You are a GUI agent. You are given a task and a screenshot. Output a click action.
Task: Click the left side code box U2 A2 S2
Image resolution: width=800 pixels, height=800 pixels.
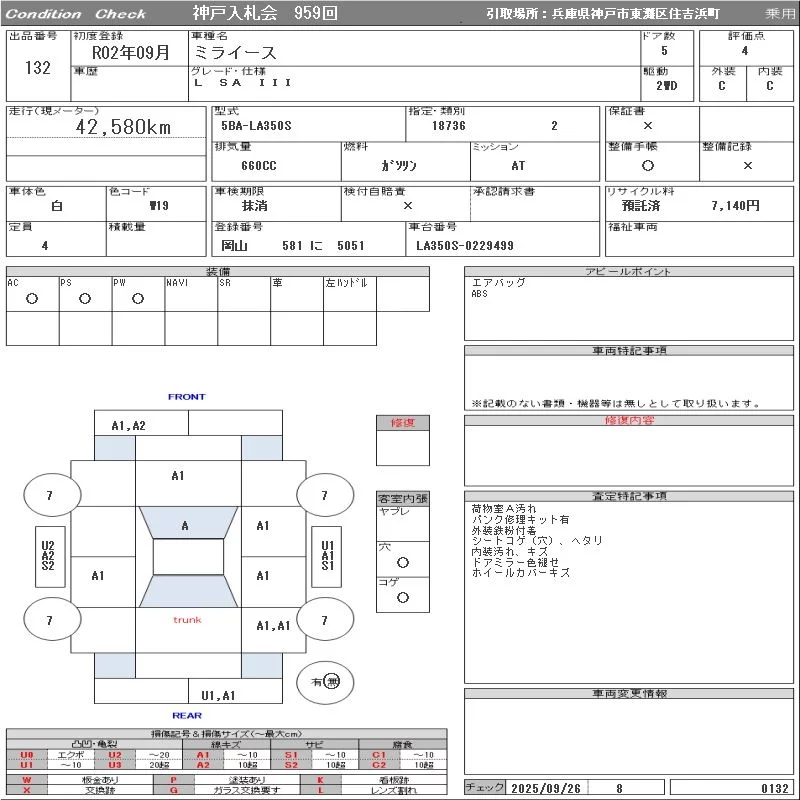(50, 556)
